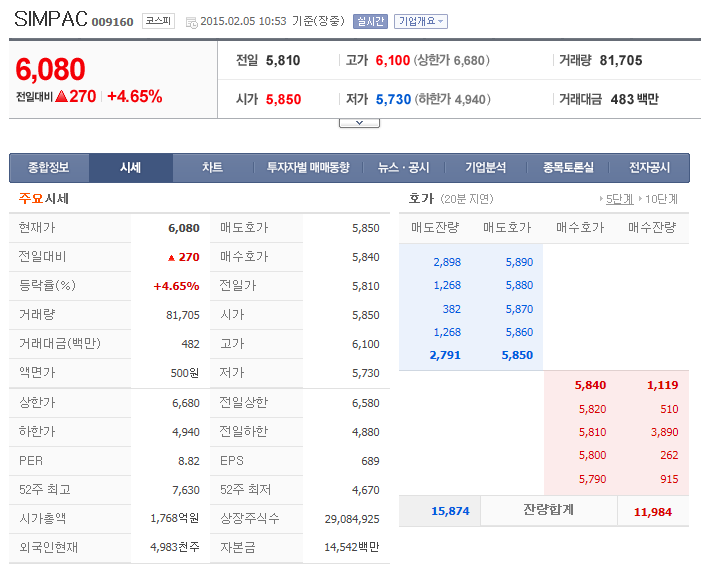Image resolution: width=701 pixels, height=569 pixels.
Task: Open the 투자자별 매매동향 tab
Action: pyautogui.click(x=308, y=168)
